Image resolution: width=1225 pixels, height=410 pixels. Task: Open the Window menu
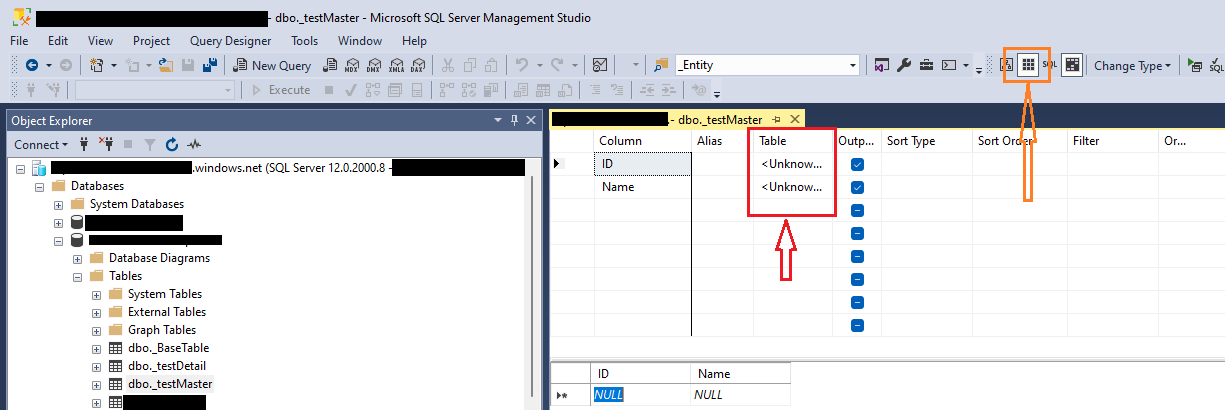click(x=360, y=41)
